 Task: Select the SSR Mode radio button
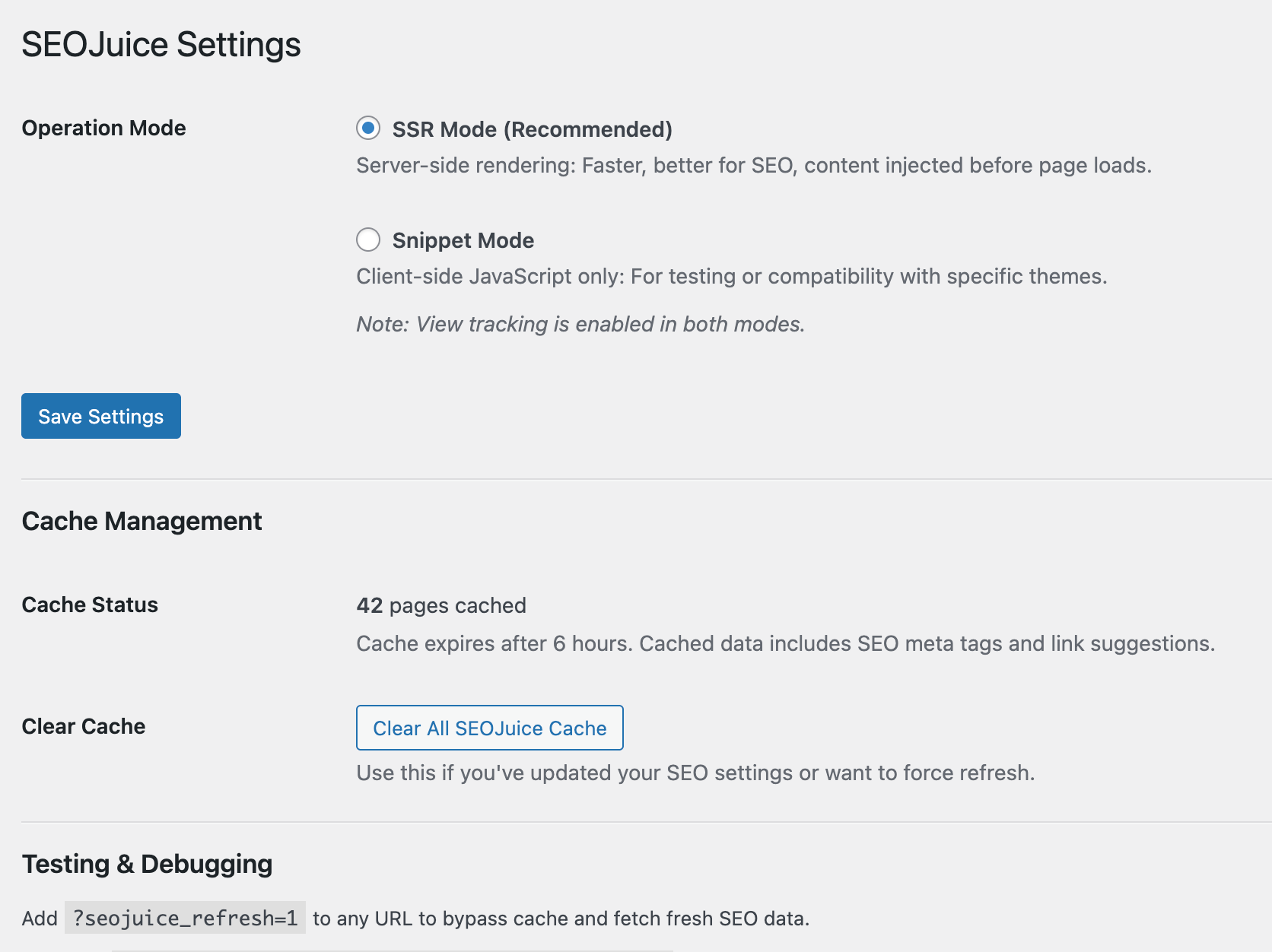pyautogui.click(x=368, y=129)
